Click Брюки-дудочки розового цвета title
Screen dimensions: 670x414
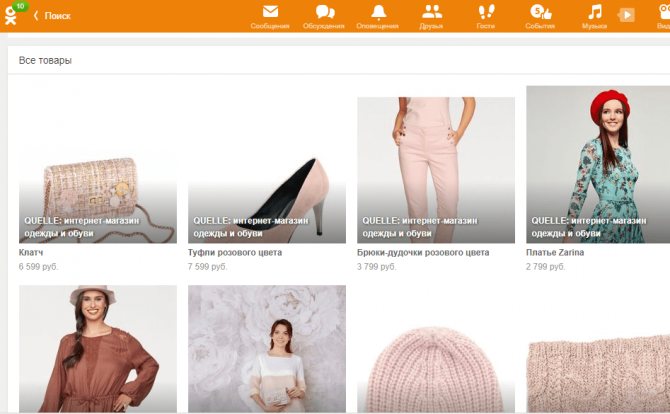tap(423, 253)
